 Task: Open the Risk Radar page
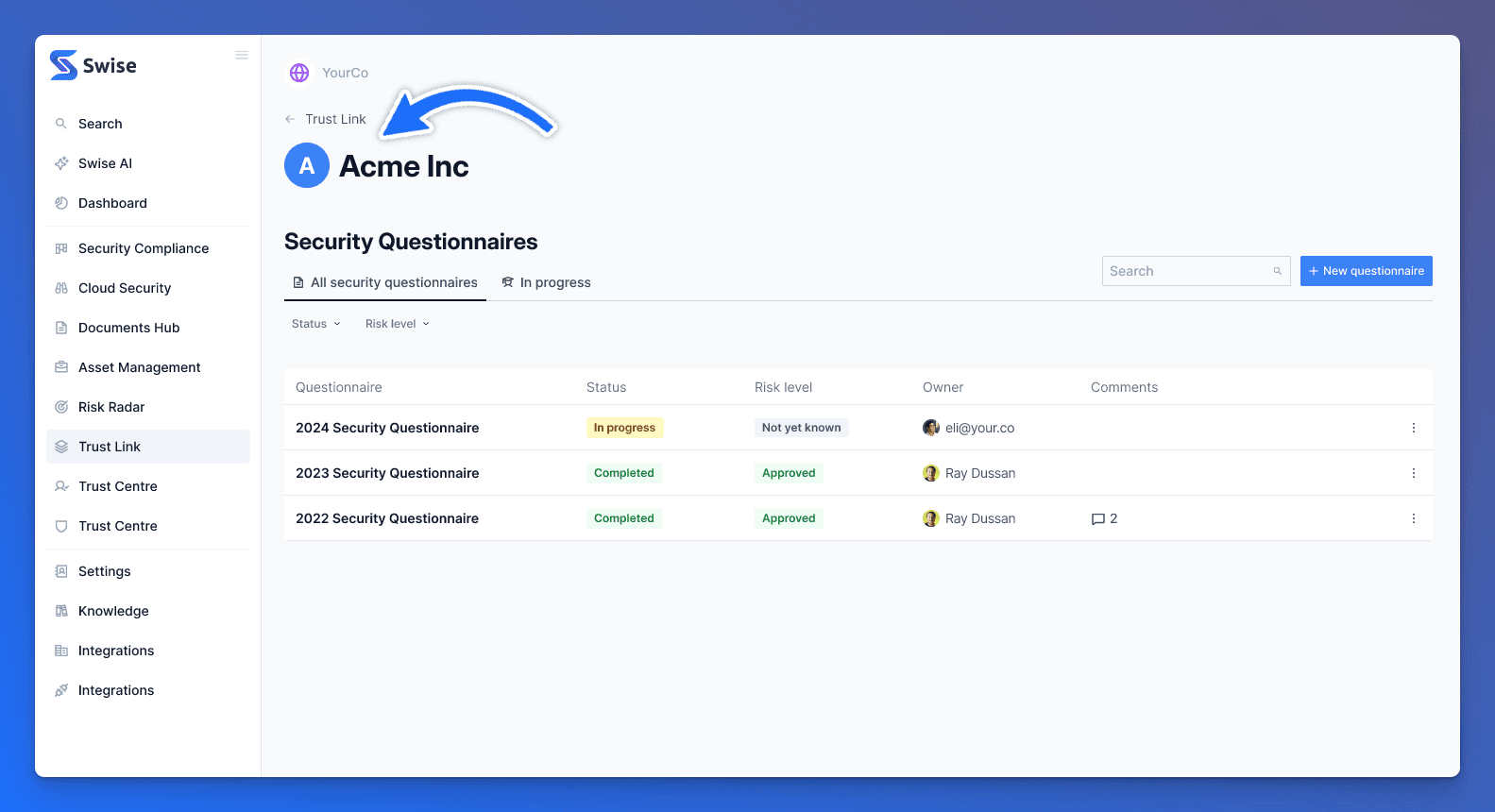pos(148,407)
